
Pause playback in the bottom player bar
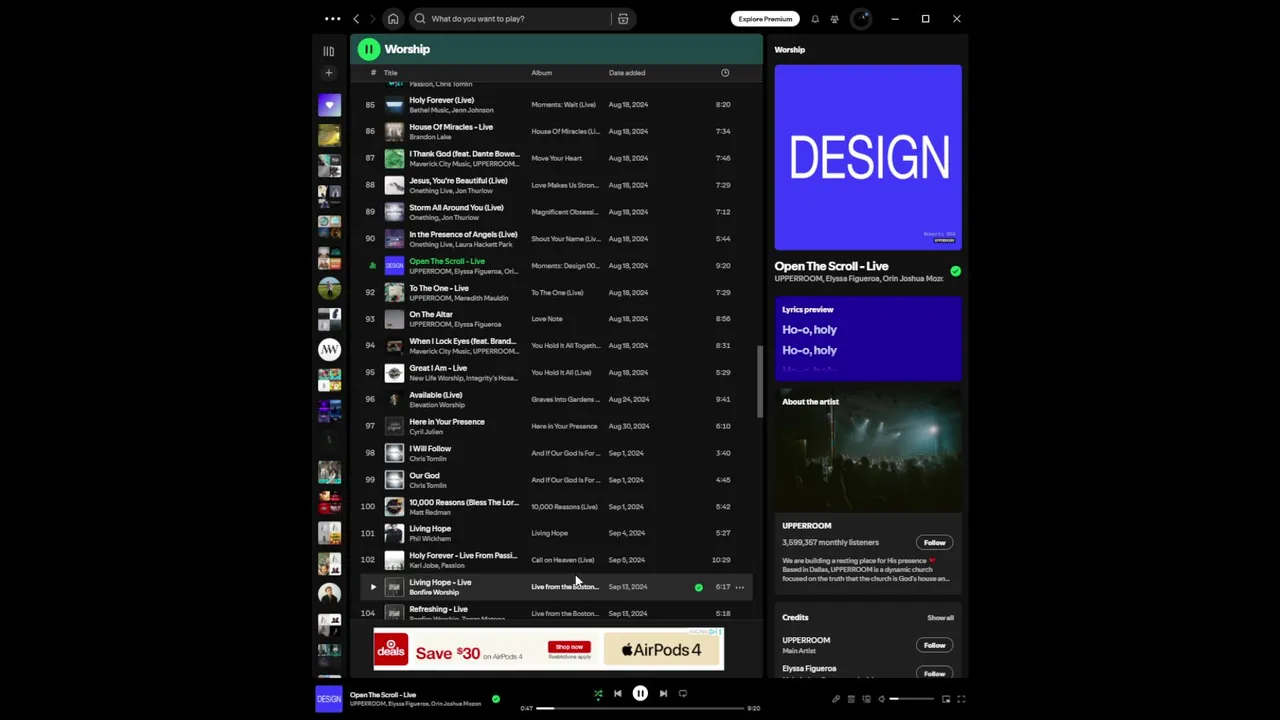[640, 693]
